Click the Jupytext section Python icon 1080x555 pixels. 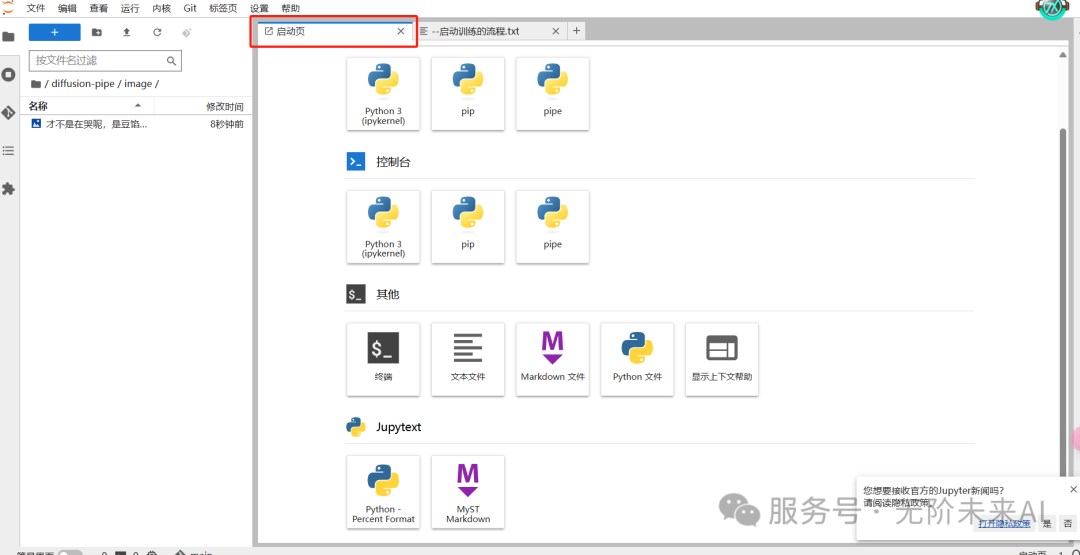point(355,428)
